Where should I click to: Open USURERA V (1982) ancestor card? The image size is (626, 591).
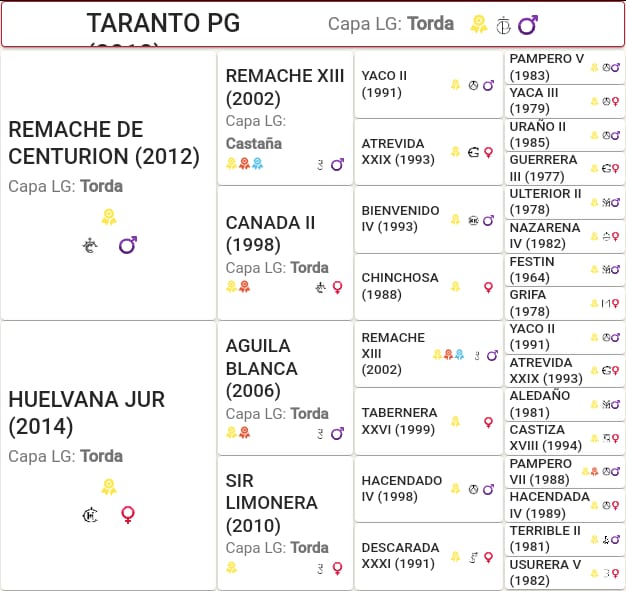pos(565,573)
